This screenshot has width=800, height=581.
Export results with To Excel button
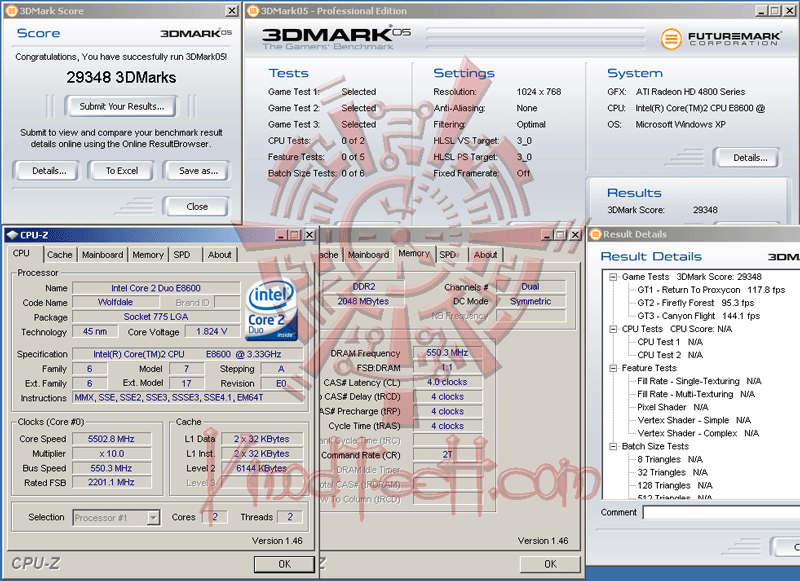[x=121, y=171]
